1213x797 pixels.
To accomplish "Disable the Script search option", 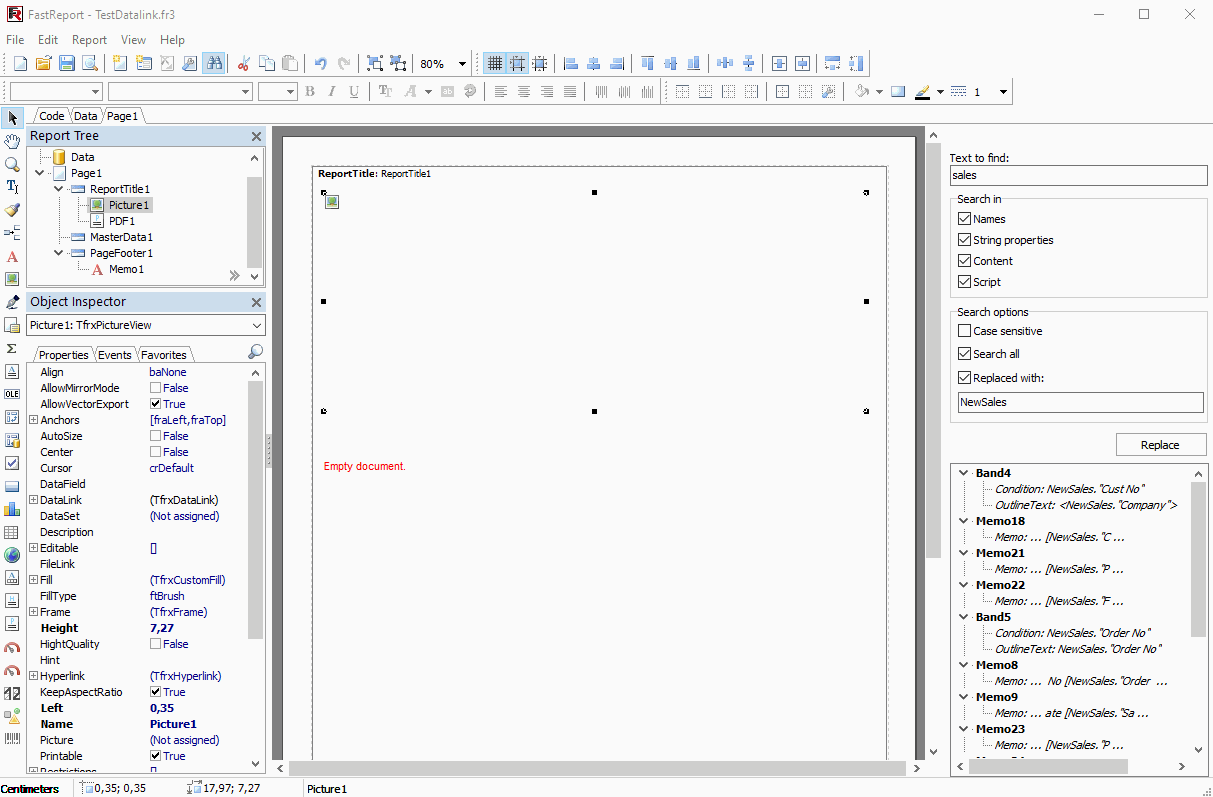I will click(964, 281).
